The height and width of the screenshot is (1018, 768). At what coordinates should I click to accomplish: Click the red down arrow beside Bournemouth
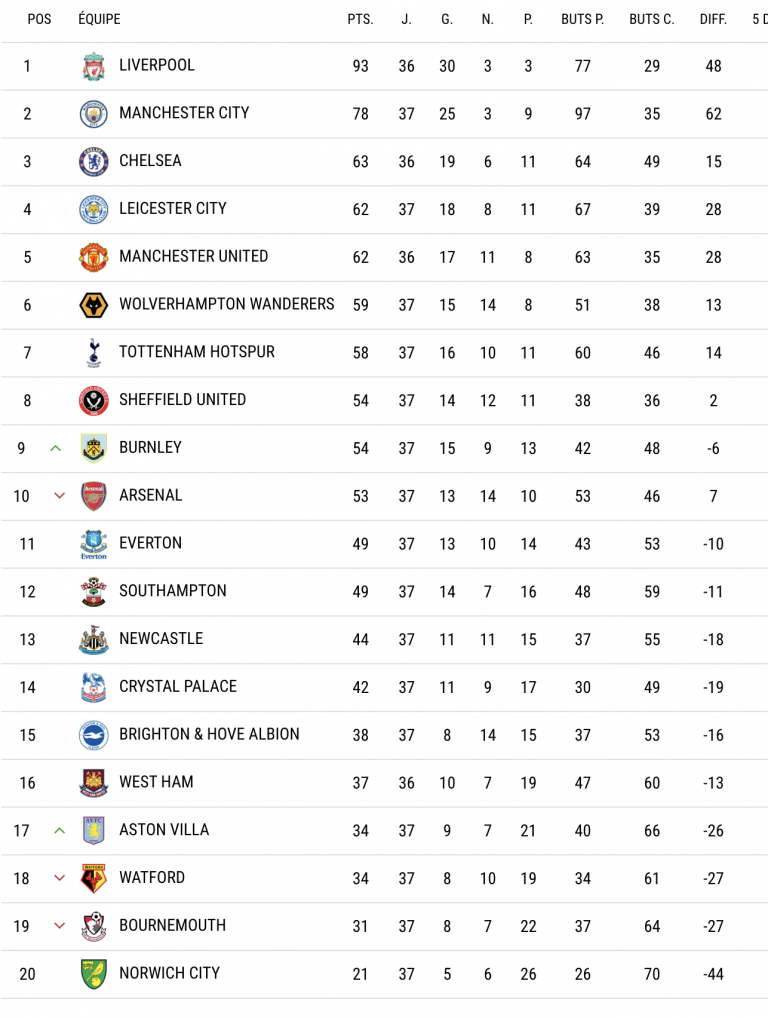coord(59,926)
